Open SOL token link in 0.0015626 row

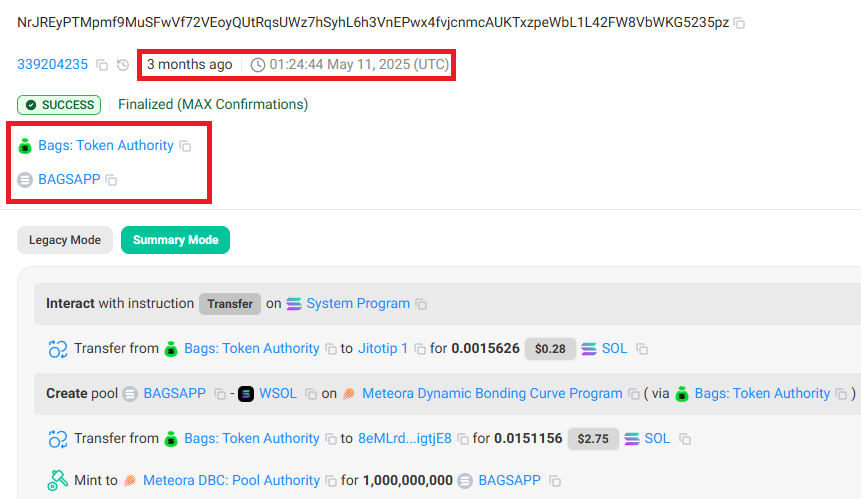[x=614, y=349]
